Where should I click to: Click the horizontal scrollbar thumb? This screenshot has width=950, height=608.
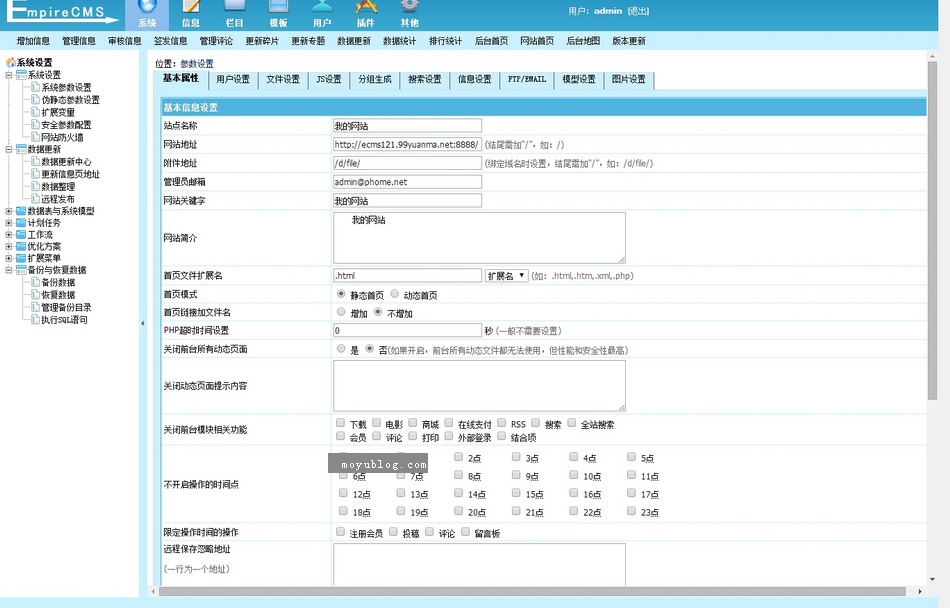pyautogui.click(x=532, y=591)
